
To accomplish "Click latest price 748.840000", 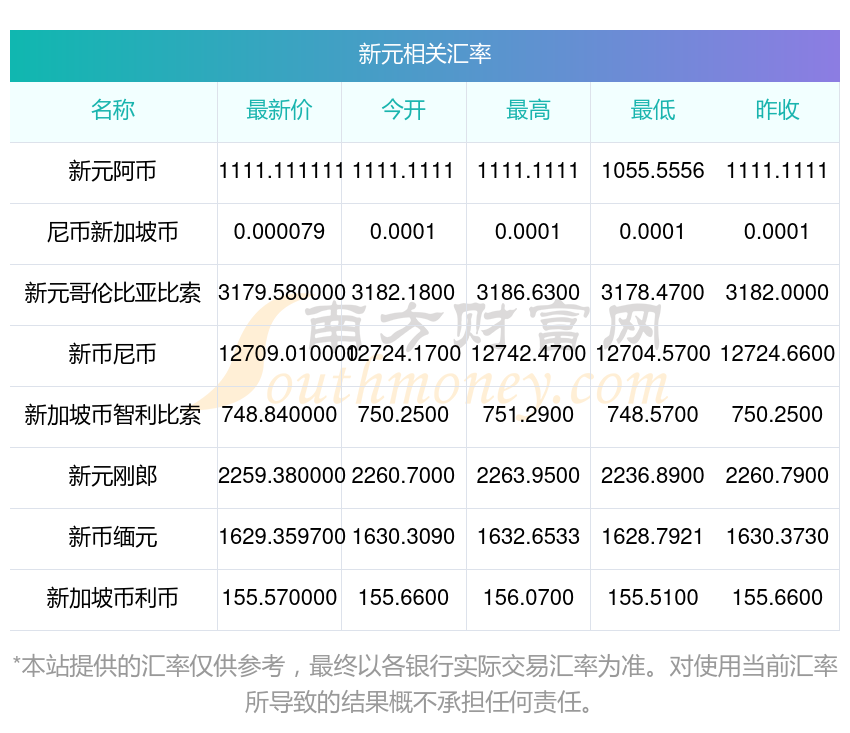I will [x=279, y=415].
